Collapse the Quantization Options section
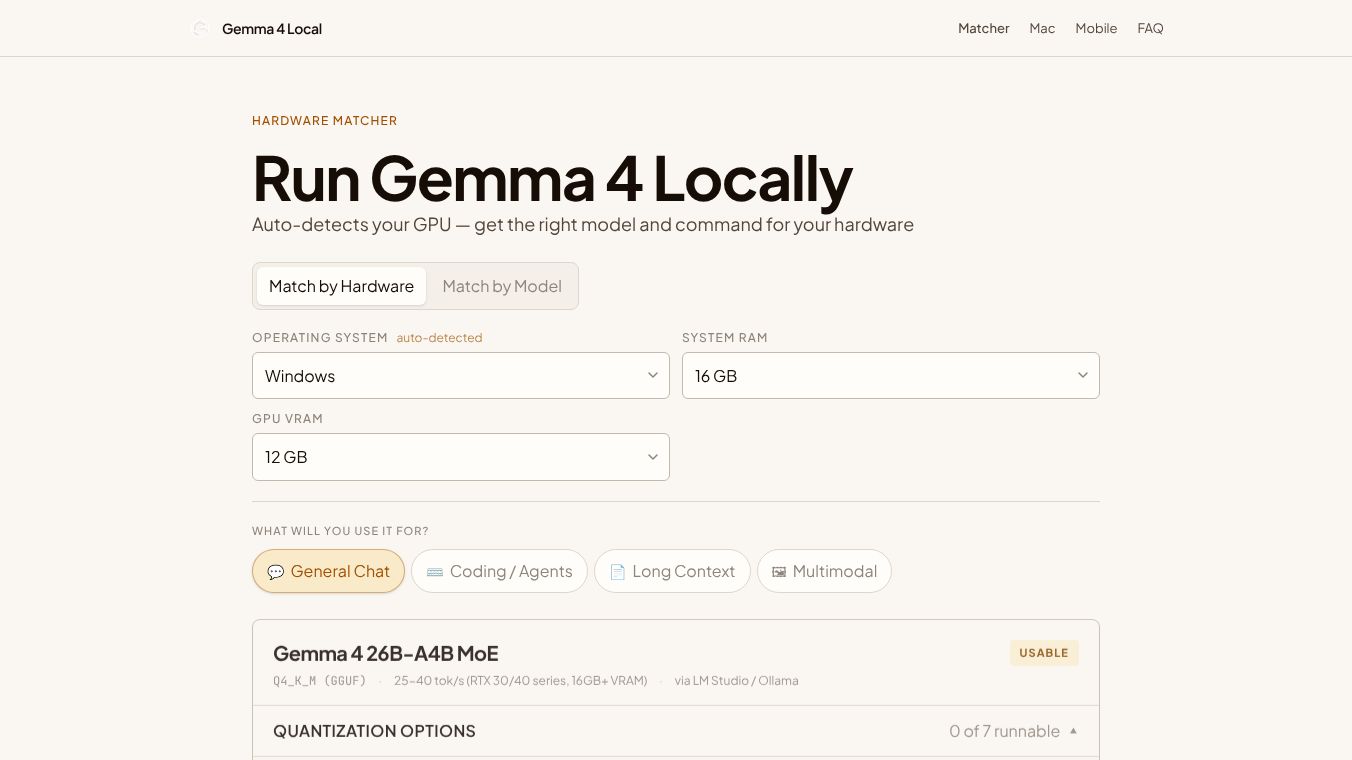 (1073, 731)
